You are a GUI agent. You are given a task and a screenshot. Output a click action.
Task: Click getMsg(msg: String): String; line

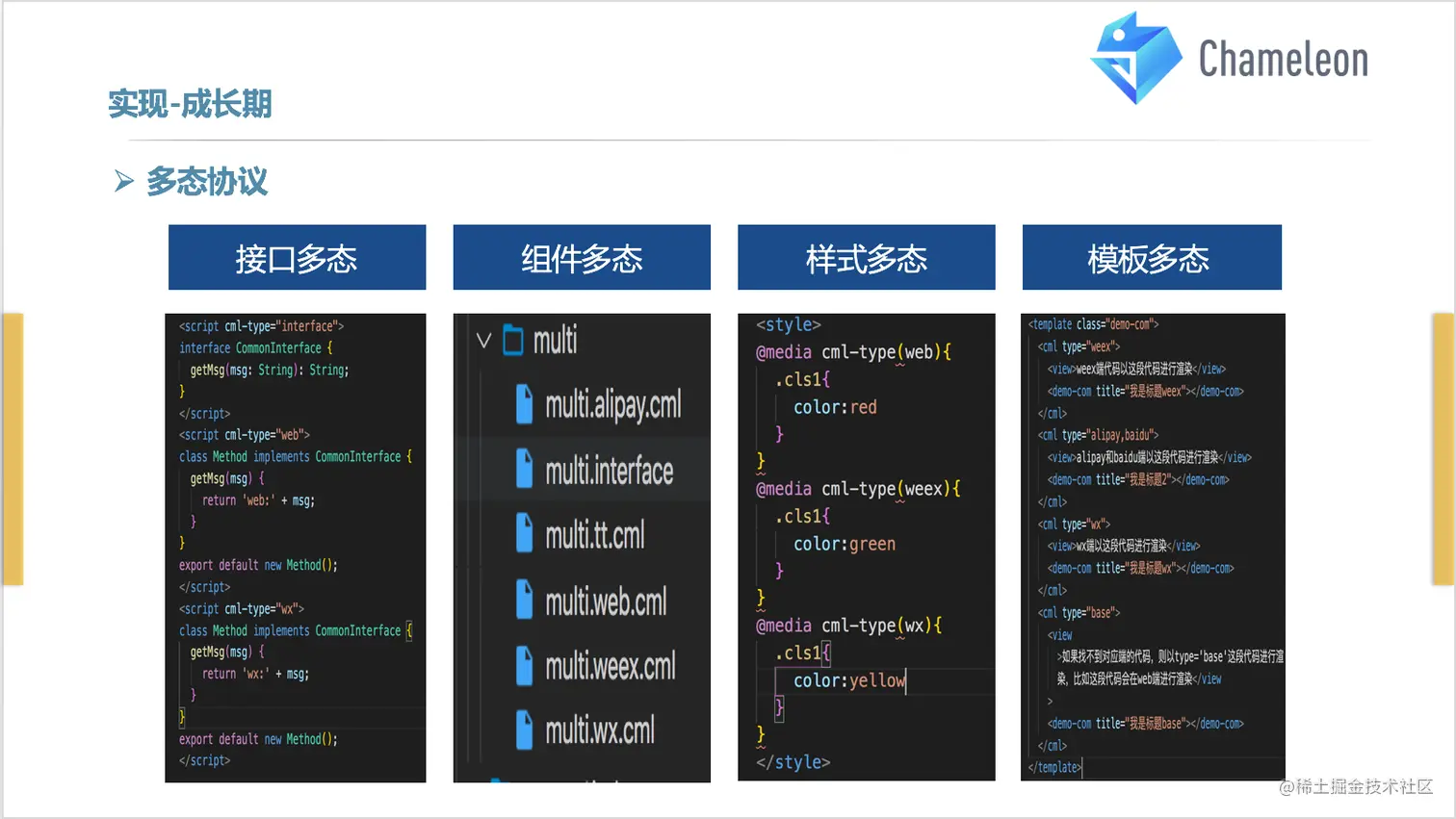270,370
